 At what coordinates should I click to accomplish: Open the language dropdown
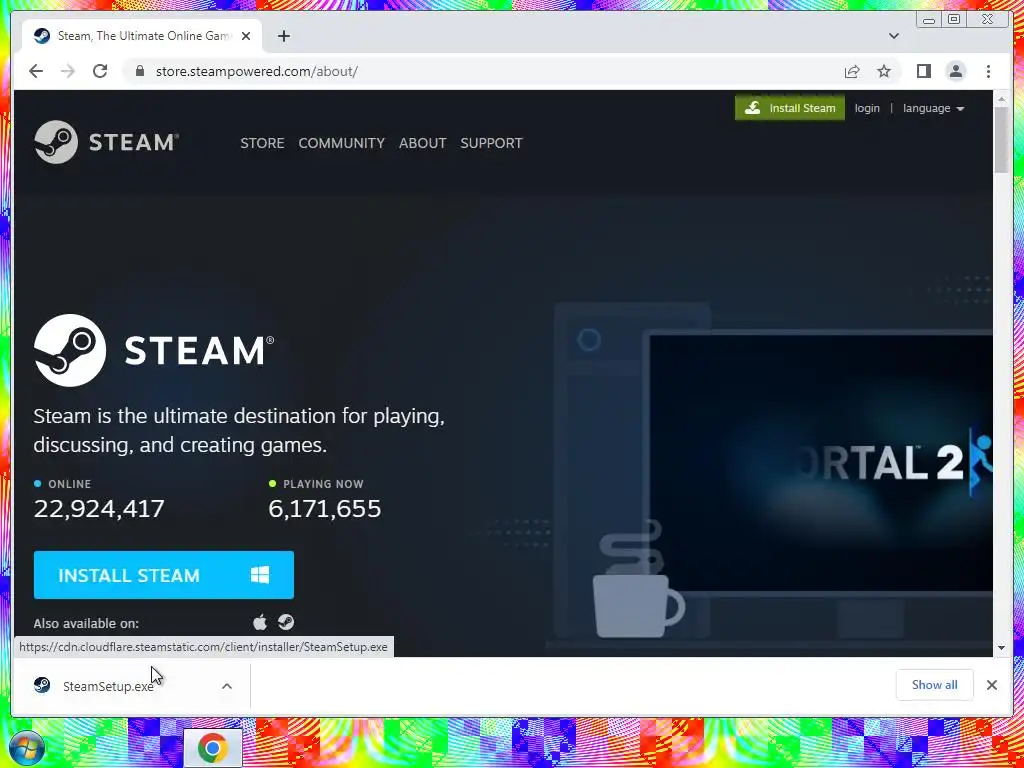click(x=933, y=108)
